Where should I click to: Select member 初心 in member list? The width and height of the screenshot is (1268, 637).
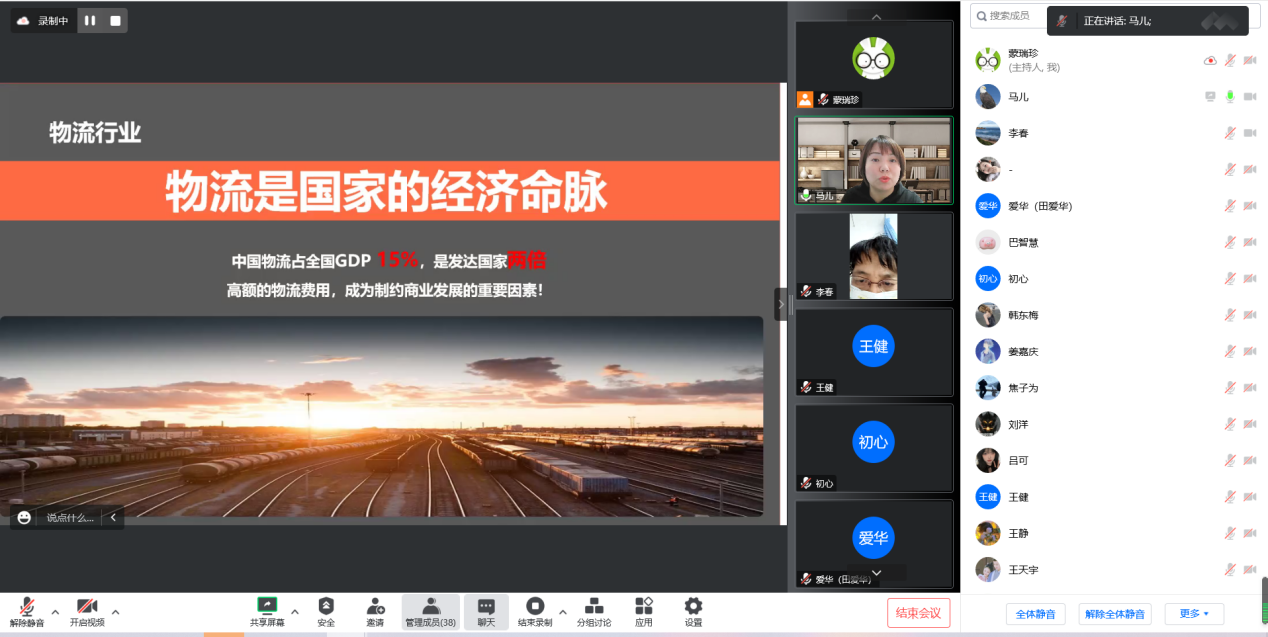pos(1115,279)
